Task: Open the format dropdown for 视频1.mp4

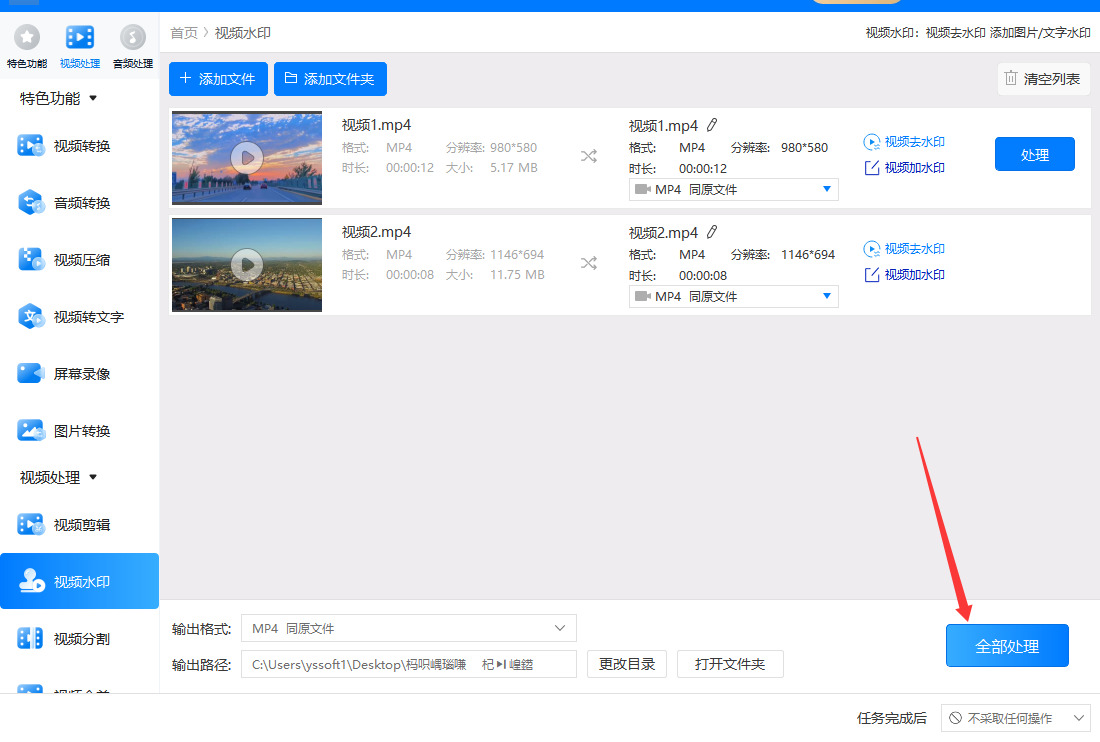Action: 734,189
